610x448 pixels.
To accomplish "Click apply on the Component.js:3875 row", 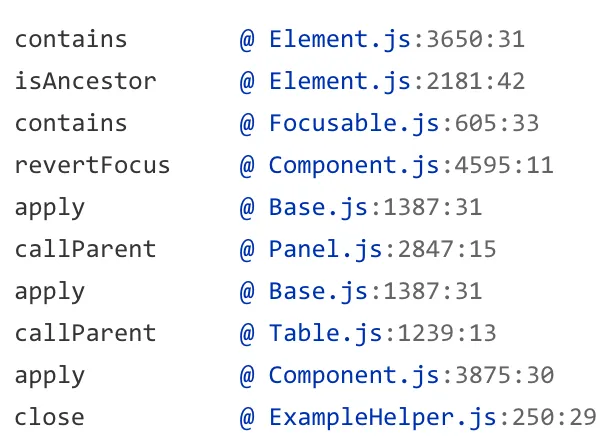I will [x=49, y=375].
